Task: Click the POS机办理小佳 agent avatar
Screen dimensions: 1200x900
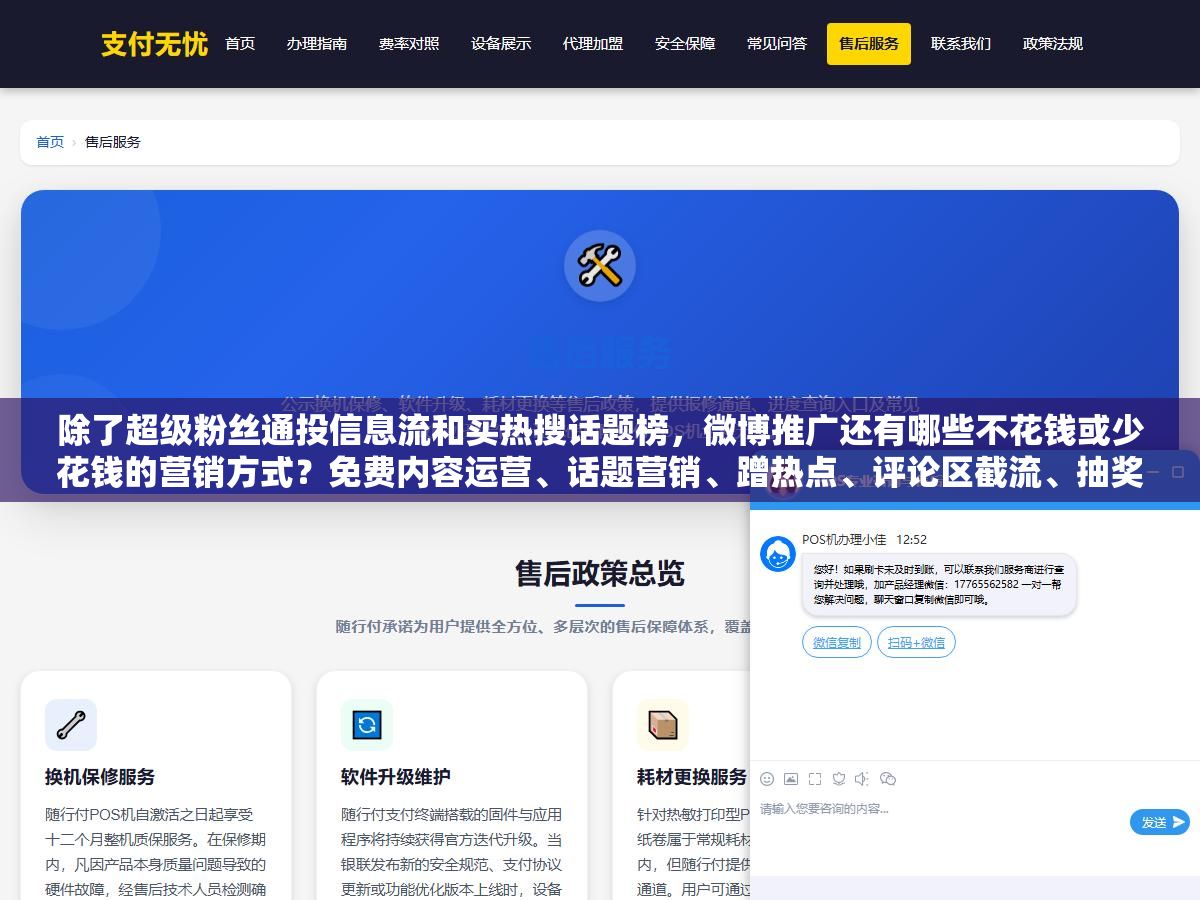Action: click(x=778, y=554)
